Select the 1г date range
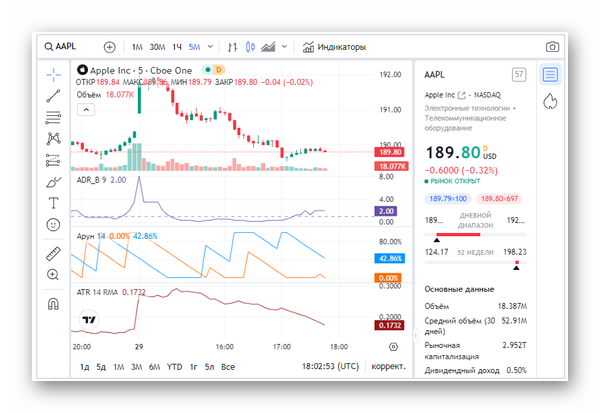The height and width of the screenshot is (413, 600). (194, 367)
